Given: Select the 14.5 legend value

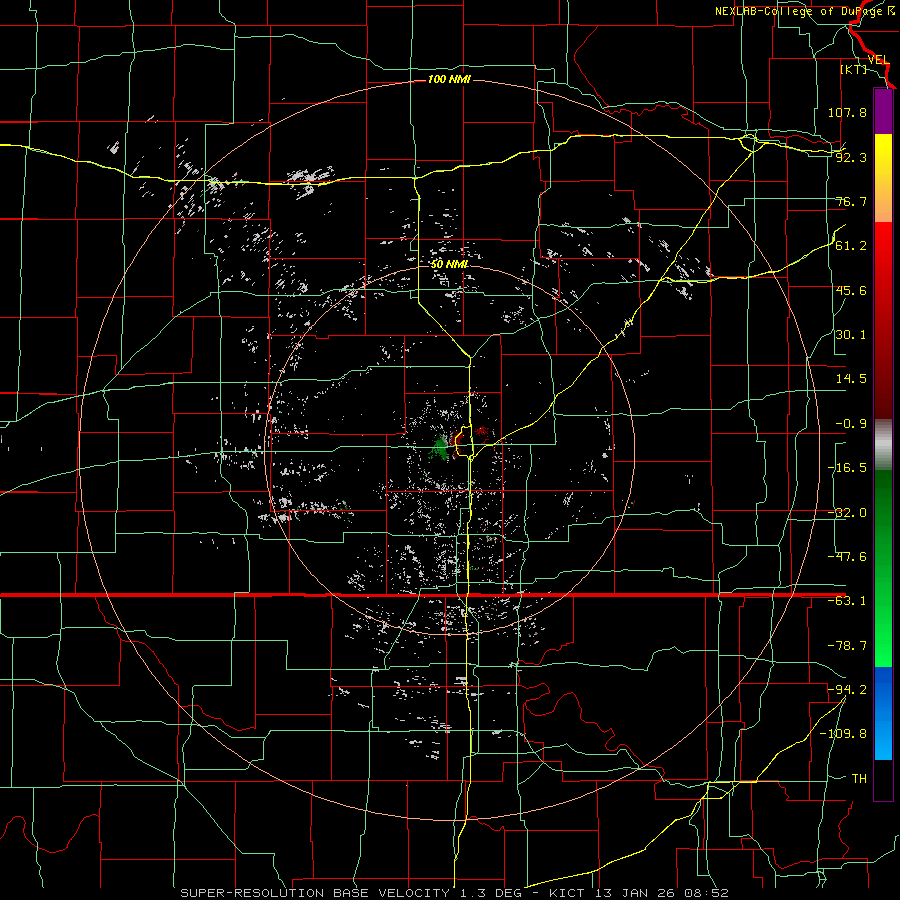Looking at the screenshot, I should (851, 379).
